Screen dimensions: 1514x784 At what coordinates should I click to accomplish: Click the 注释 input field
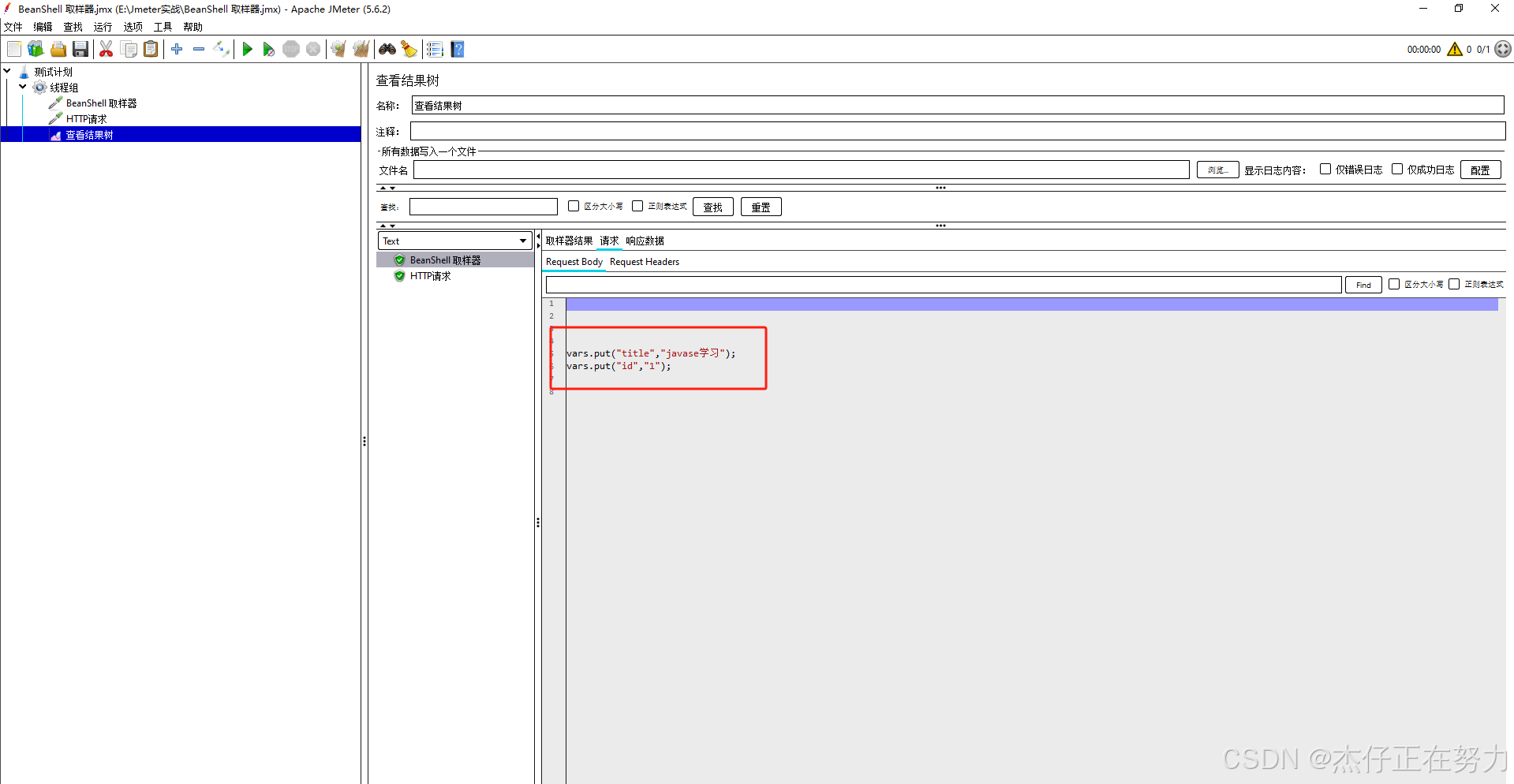[958, 131]
